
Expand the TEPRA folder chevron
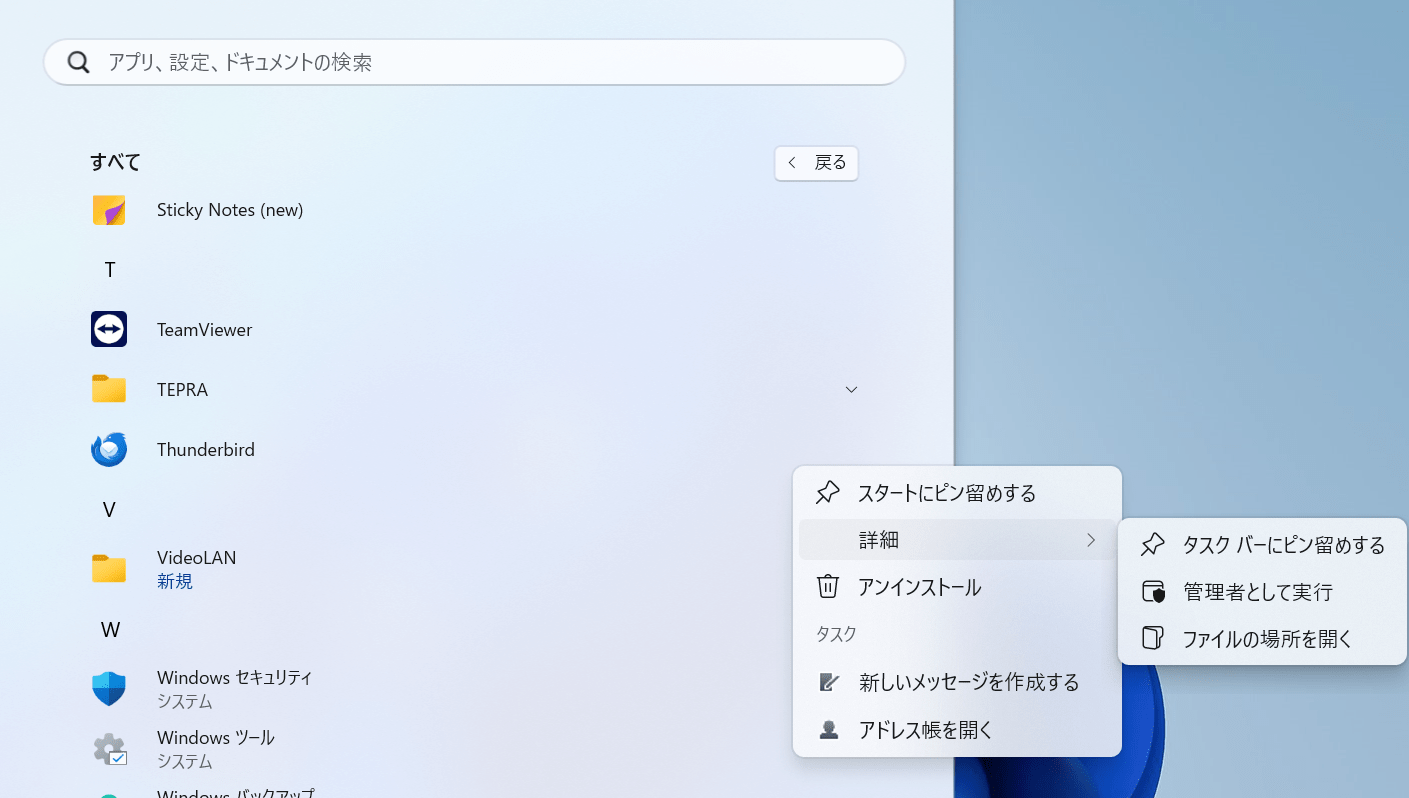coord(851,389)
